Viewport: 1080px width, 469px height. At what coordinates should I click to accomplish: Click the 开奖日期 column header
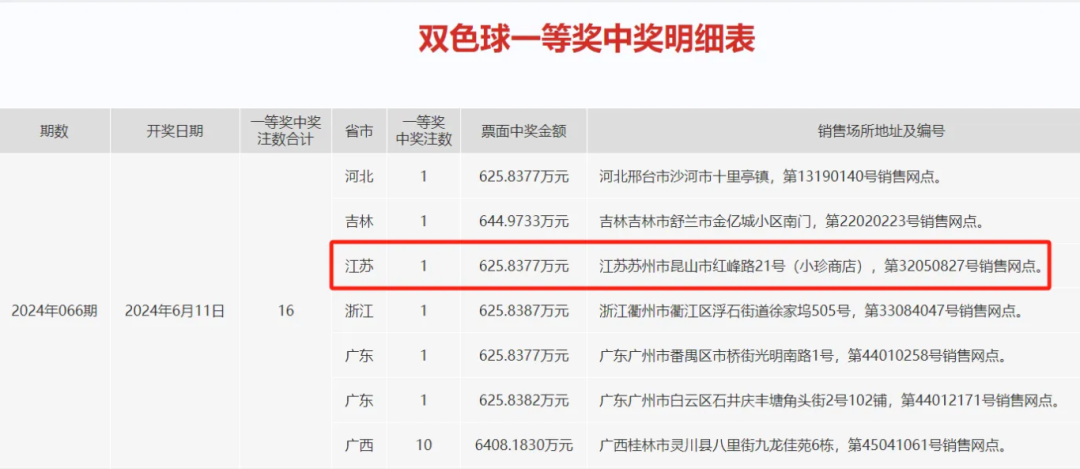click(x=175, y=131)
